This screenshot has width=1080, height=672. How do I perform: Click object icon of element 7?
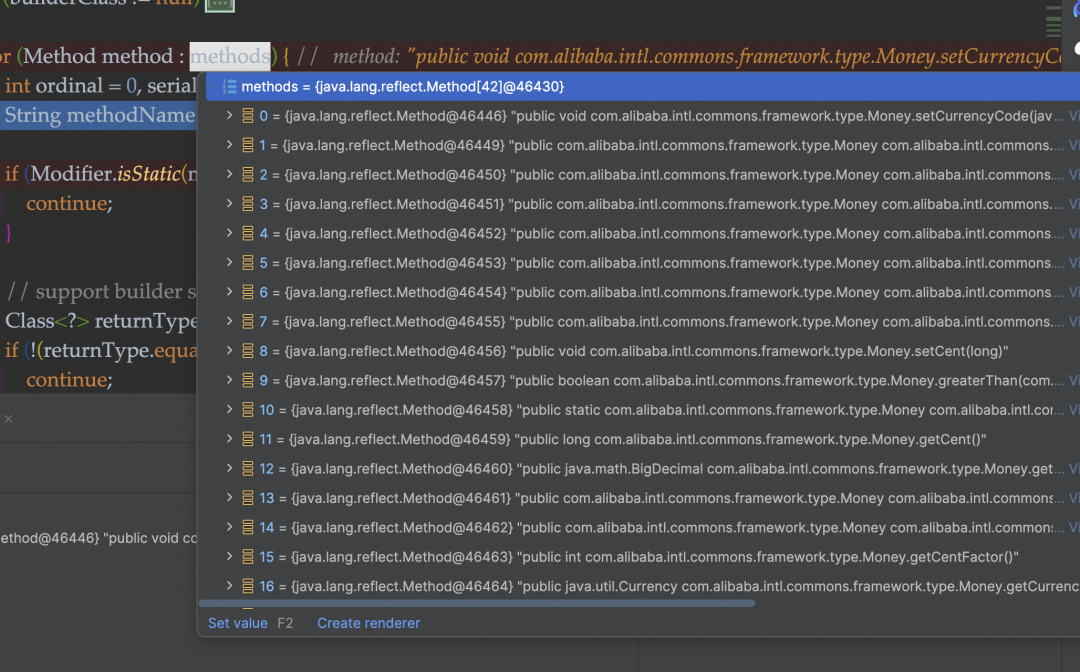coord(248,322)
